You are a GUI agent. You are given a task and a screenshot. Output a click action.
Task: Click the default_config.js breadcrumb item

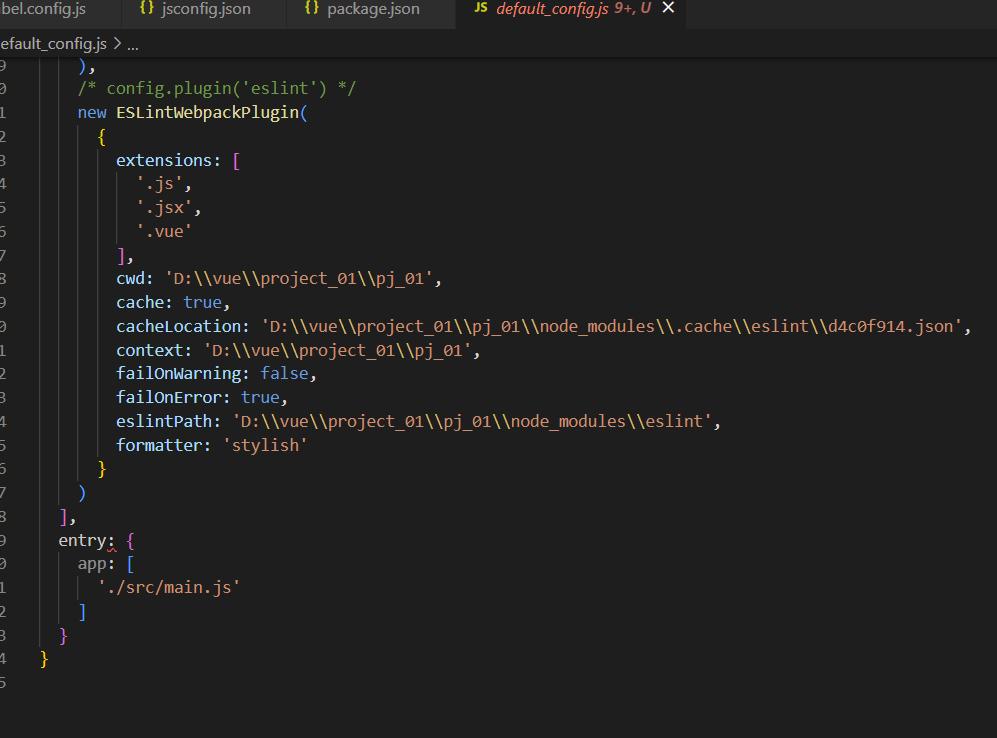click(x=53, y=44)
